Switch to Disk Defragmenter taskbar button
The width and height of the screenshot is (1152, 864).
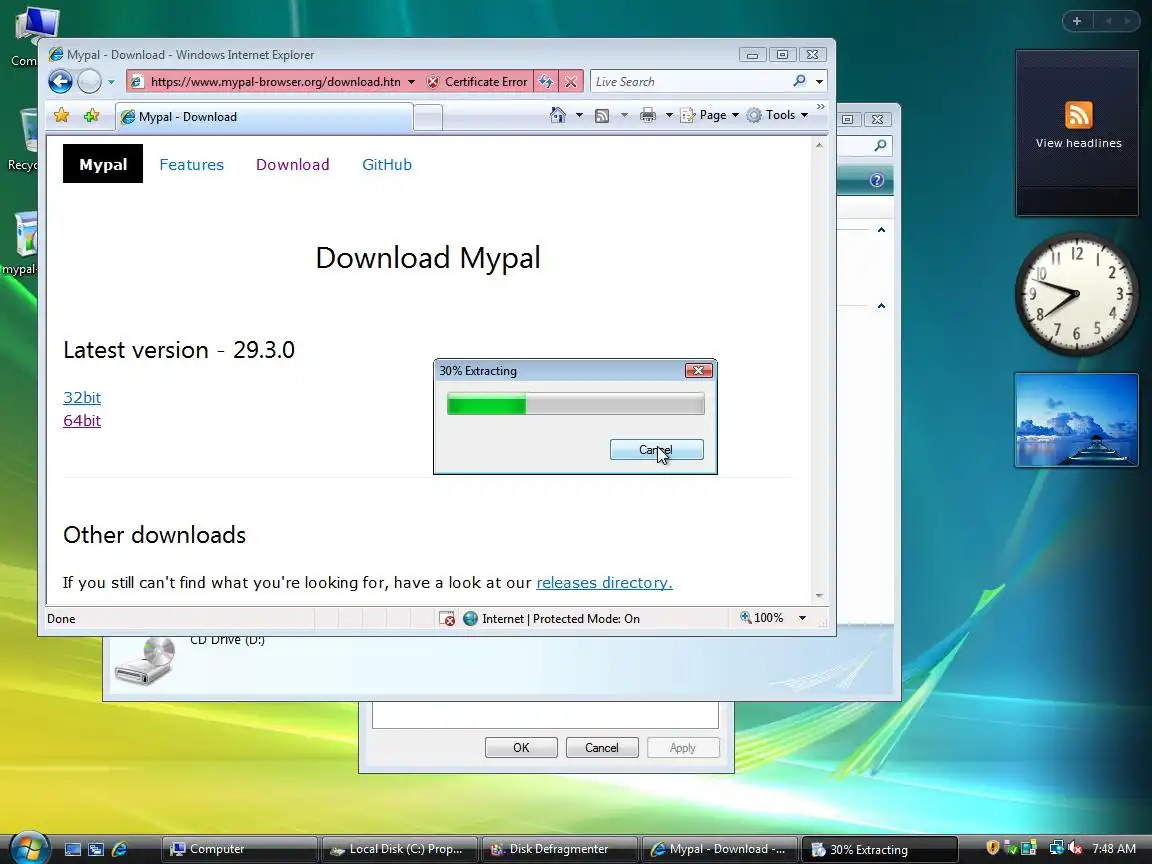pyautogui.click(x=559, y=849)
